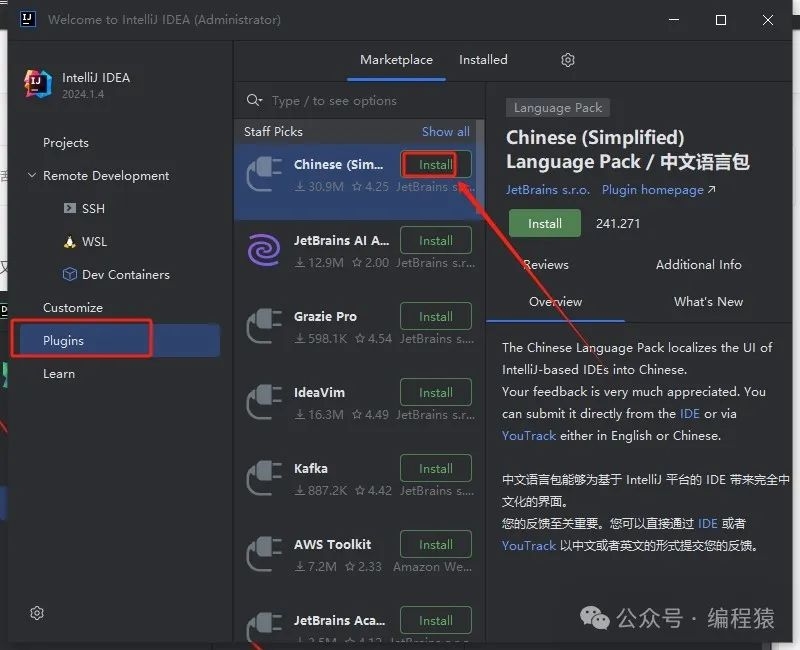The height and width of the screenshot is (650, 800).
Task: Click the plugin settings gear icon
Action: click(x=568, y=60)
